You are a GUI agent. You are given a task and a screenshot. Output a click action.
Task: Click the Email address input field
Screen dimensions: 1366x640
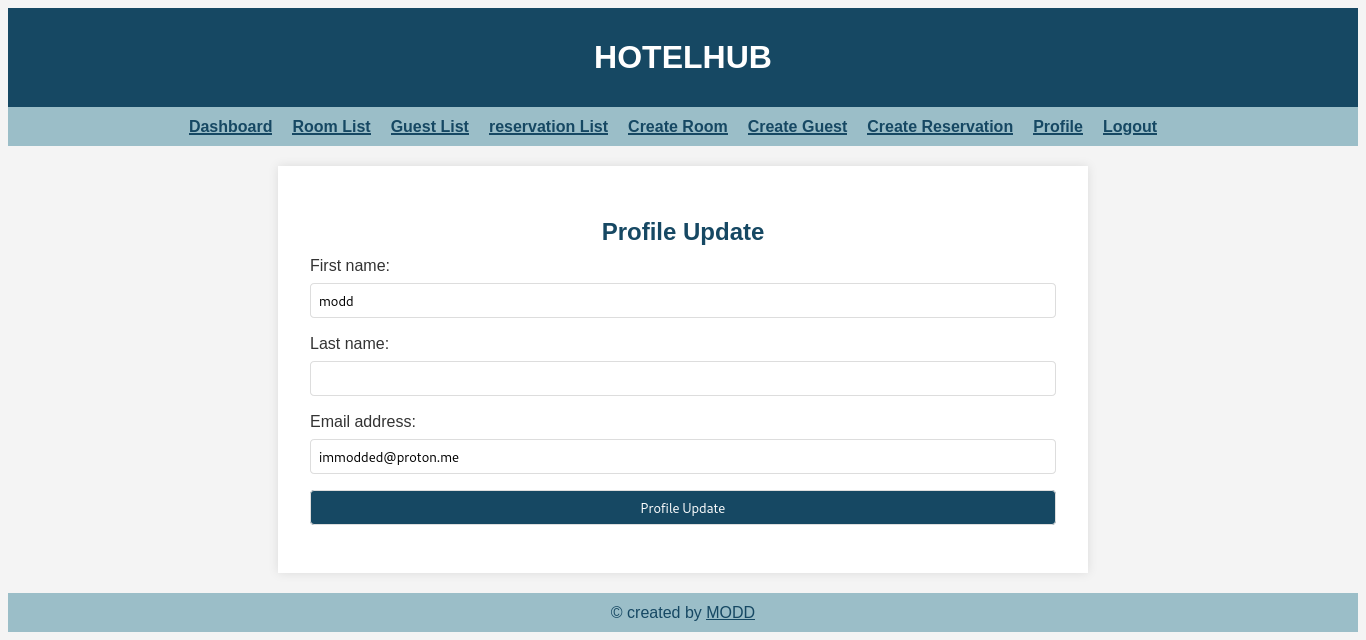(683, 456)
